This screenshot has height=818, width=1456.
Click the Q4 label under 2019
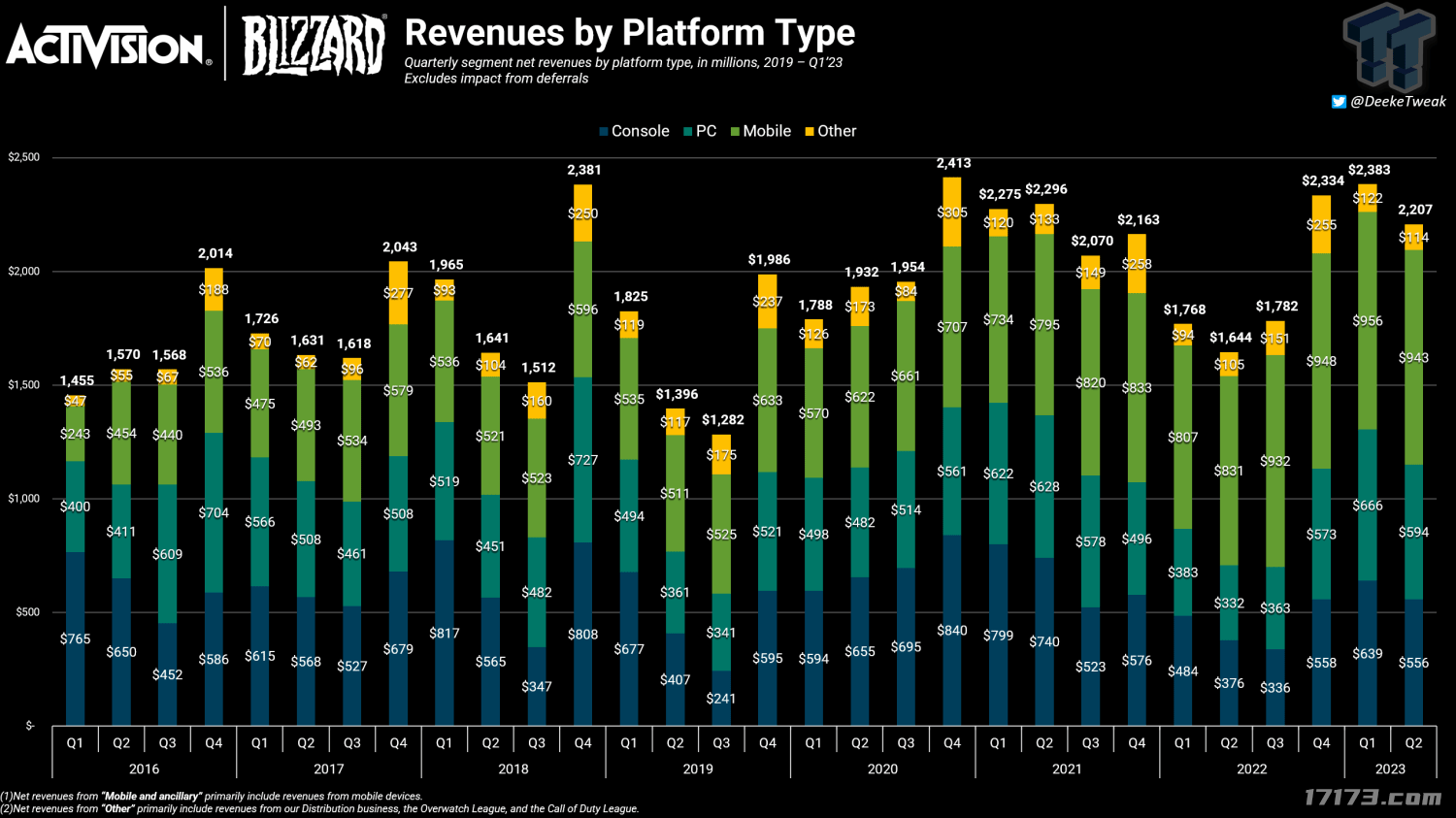pyautogui.click(x=768, y=742)
